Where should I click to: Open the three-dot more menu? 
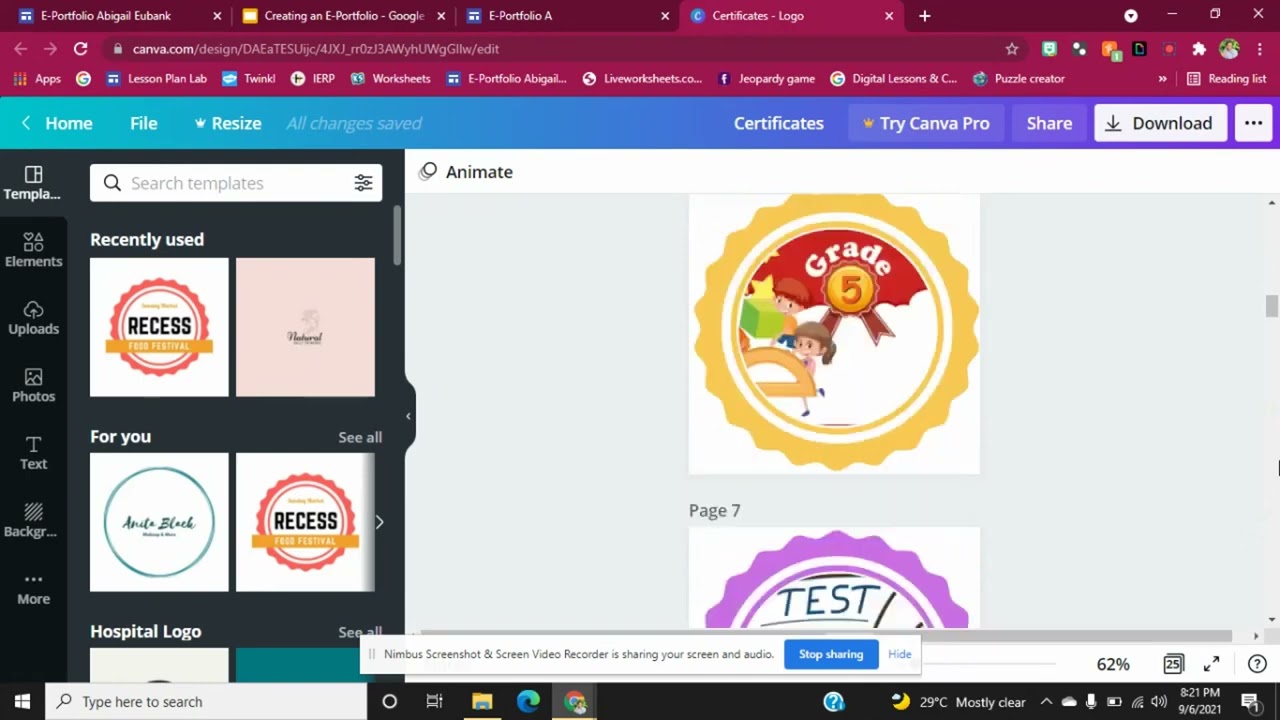tap(1254, 123)
